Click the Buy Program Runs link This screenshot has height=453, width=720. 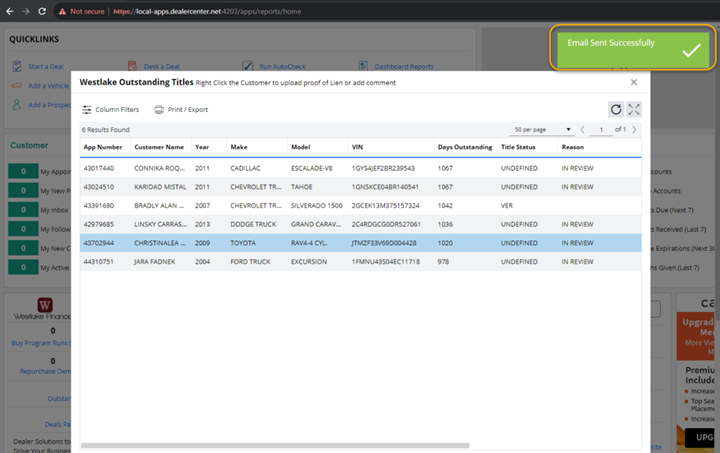[x=41, y=343]
